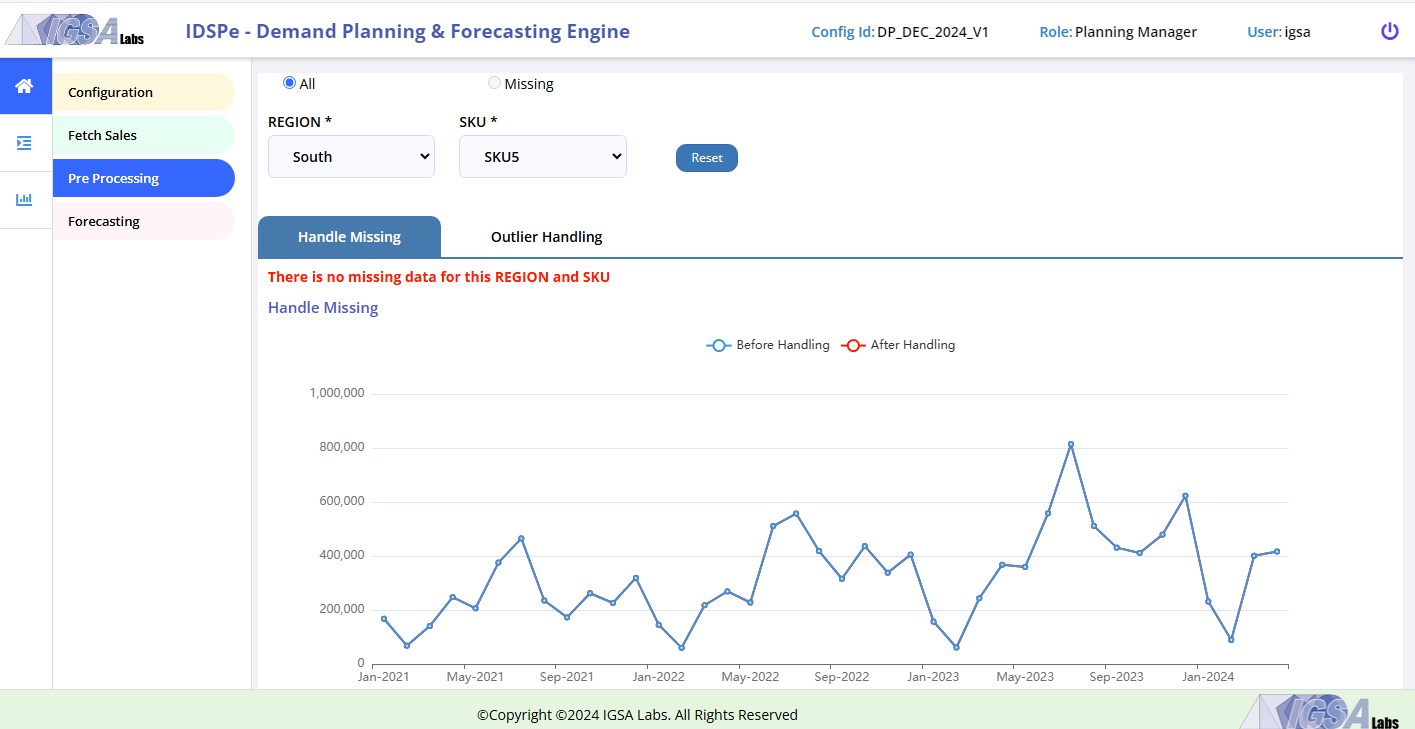Click the IDSPe application title

click(x=407, y=31)
